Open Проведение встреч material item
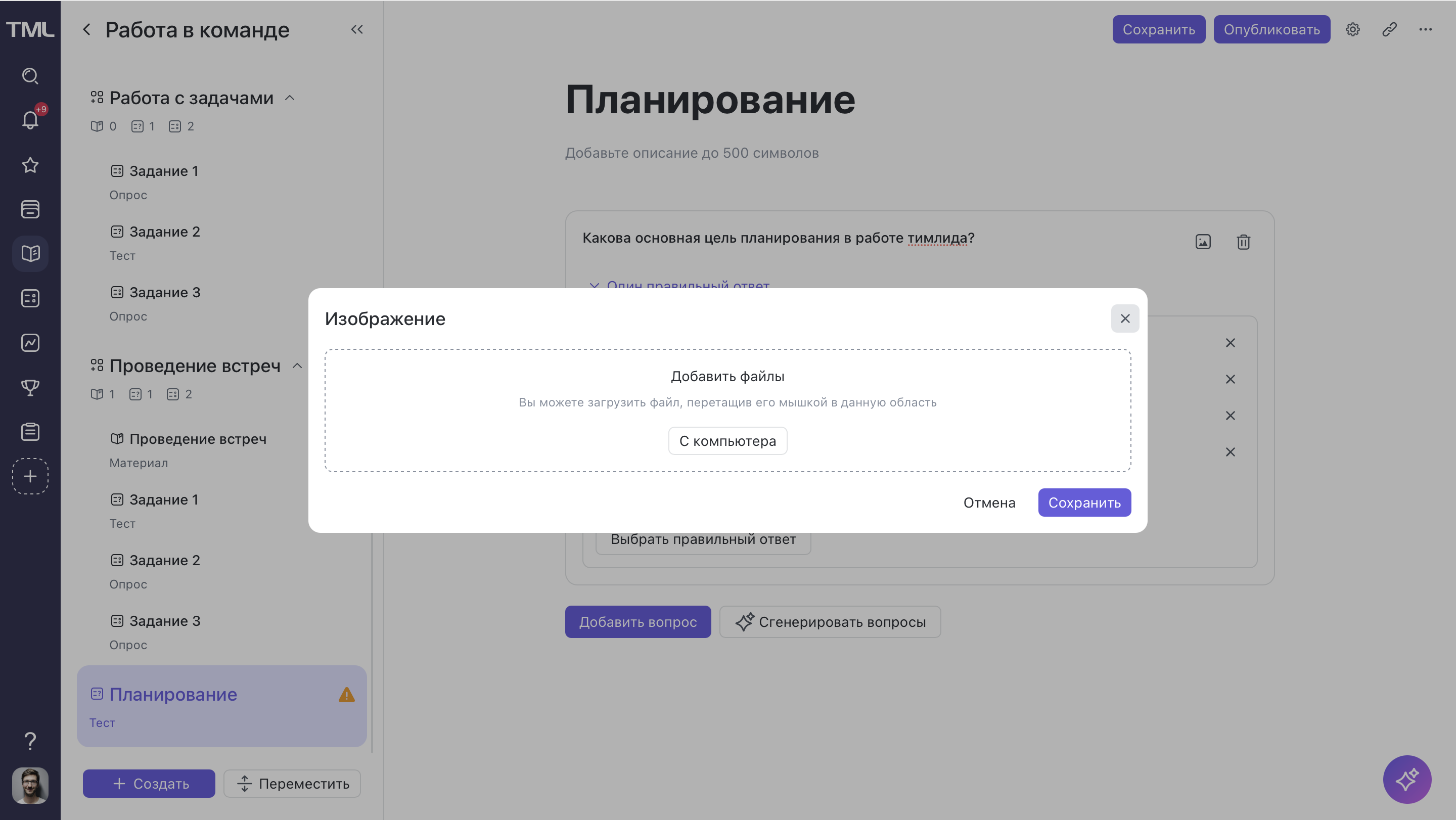Screen dimensions: 1456x820 (x=197, y=439)
